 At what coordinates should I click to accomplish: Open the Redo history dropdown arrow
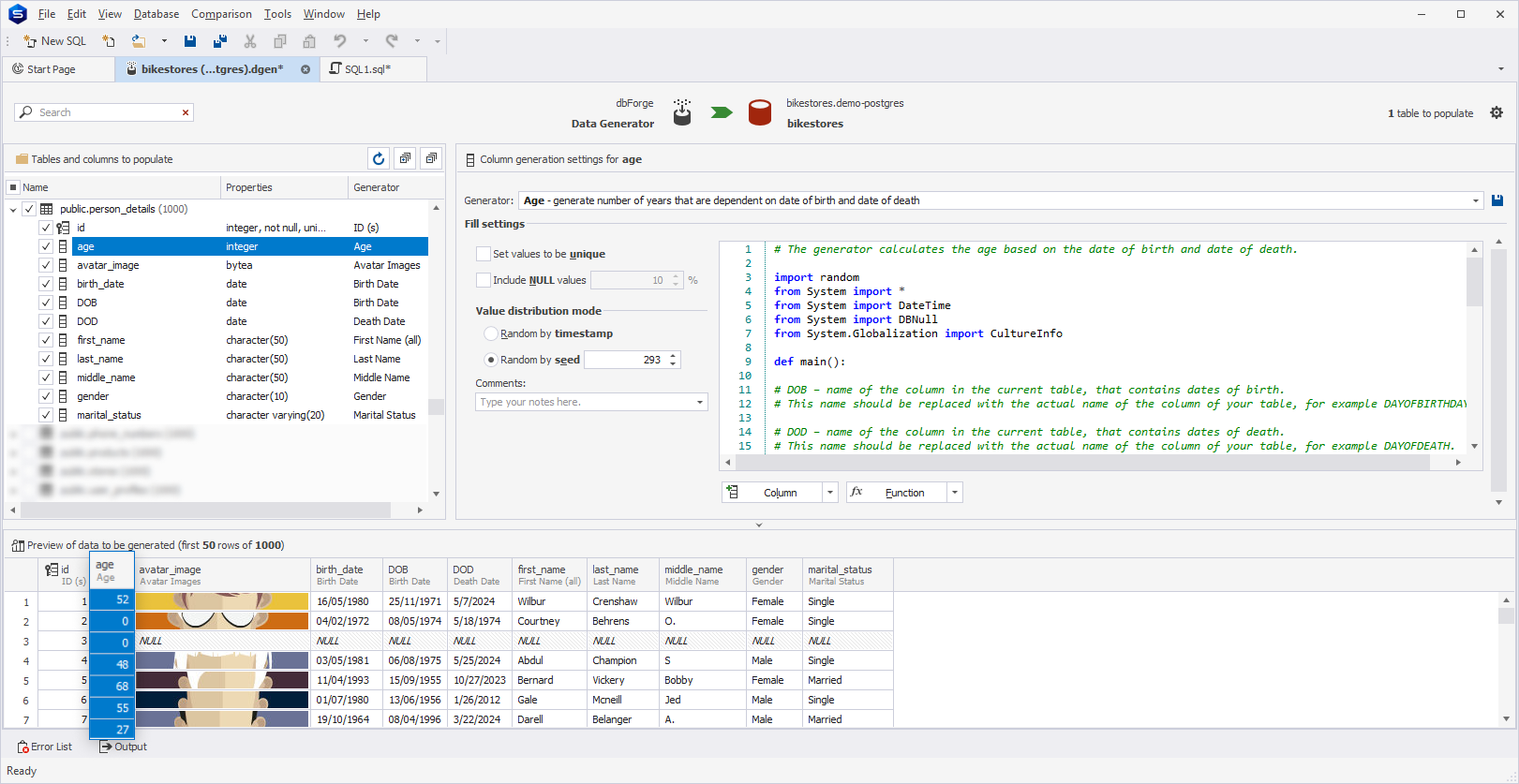(417, 41)
